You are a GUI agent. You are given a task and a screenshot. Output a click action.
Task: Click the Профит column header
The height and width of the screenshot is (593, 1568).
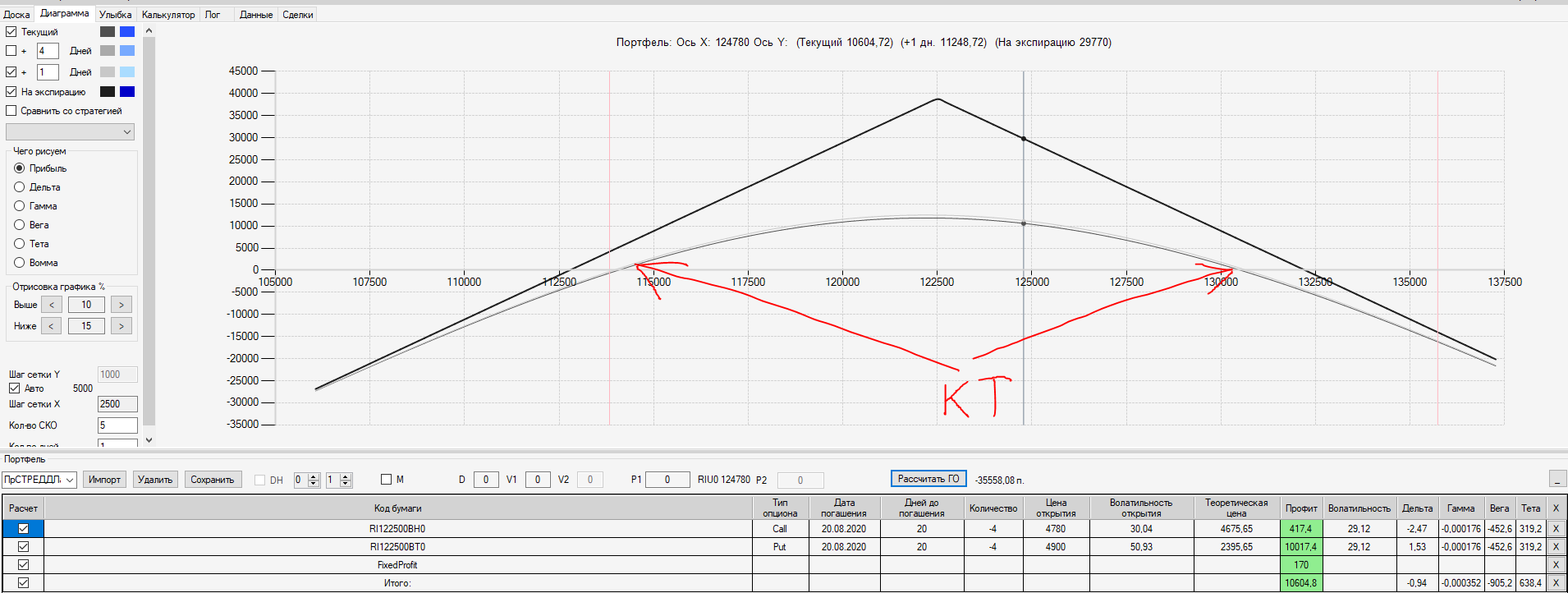coord(1301,508)
